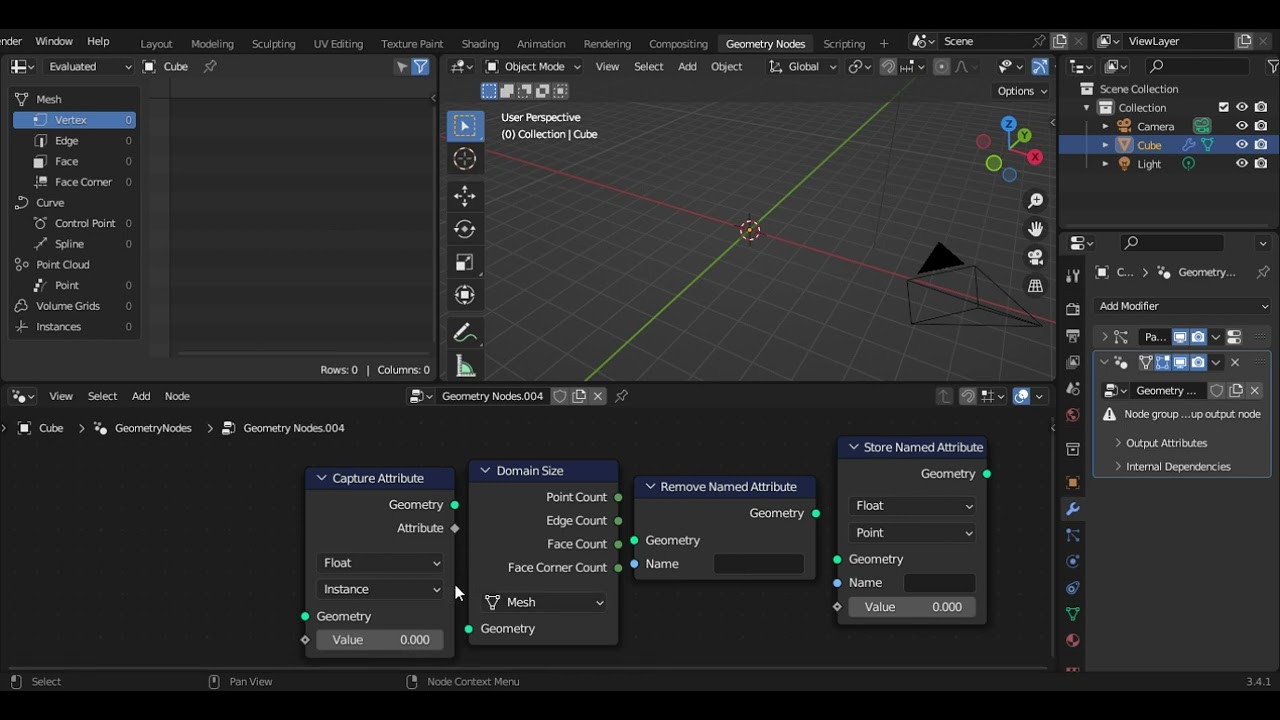Screen dimensions: 1280x720
Task: Open Instance domain dropdown in Capture Attribute
Action: (380, 590)
